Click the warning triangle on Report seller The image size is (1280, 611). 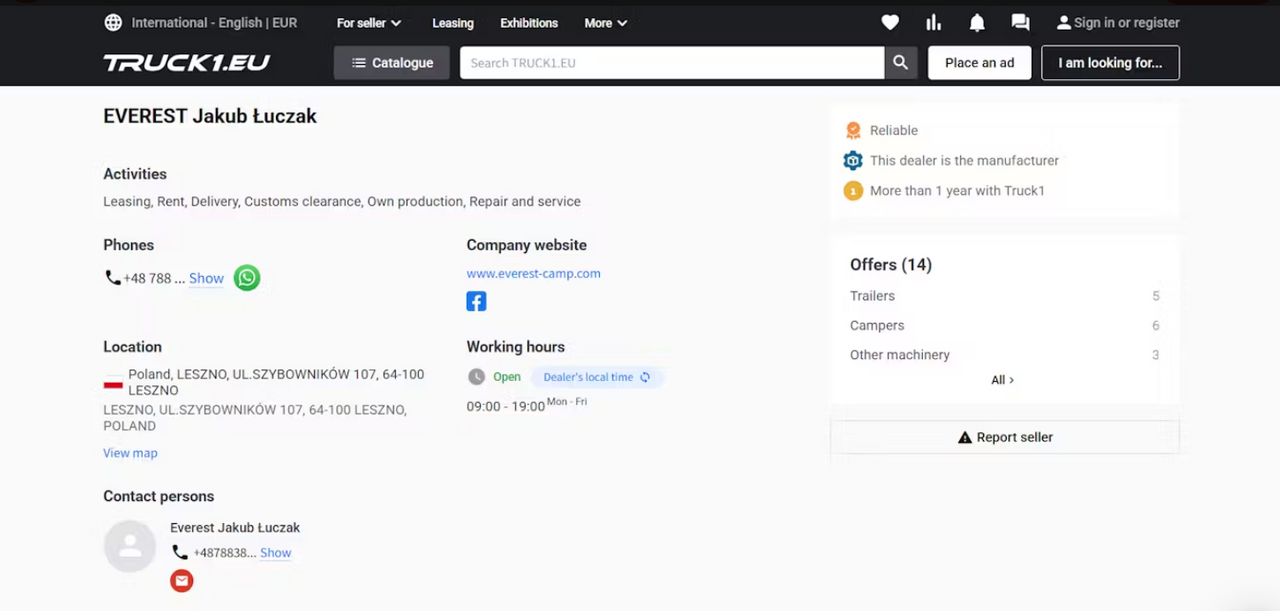965,437
